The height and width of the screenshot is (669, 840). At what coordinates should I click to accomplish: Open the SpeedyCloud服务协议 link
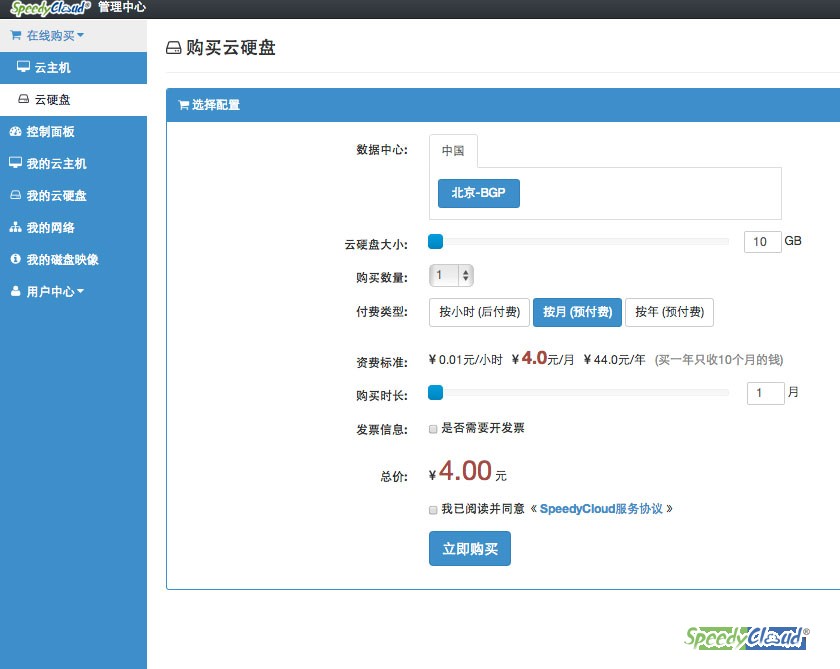tap(601, 509)
